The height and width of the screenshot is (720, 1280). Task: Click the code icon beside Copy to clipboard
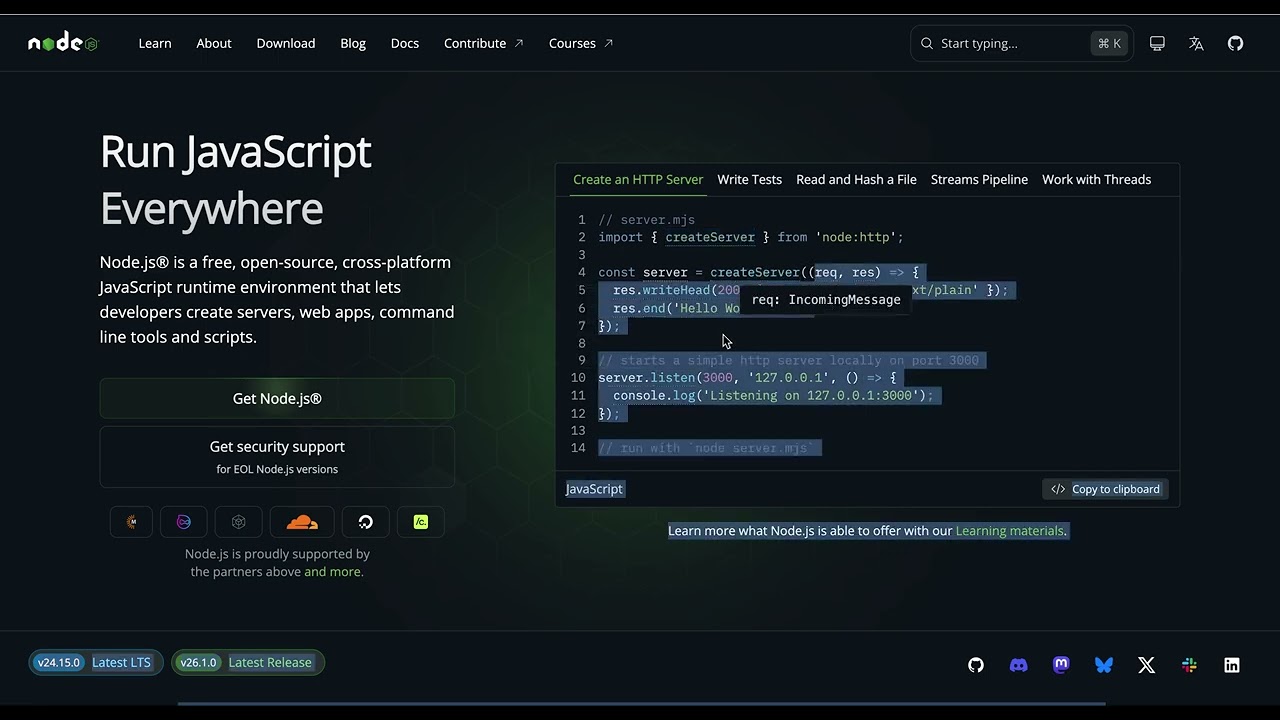coord(1058,489)
